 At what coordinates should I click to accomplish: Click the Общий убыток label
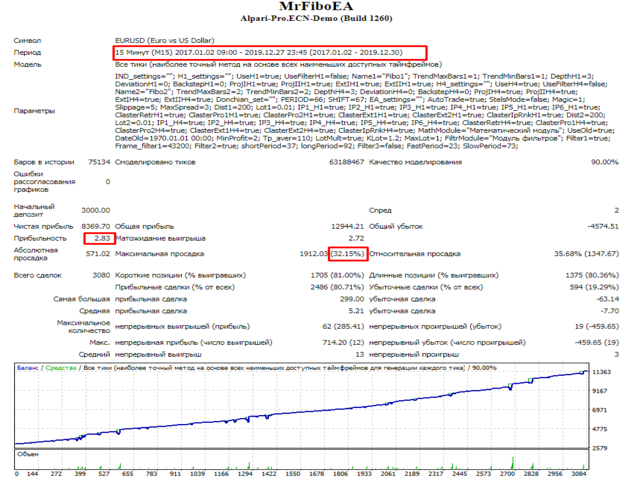click(x=396, y=226)
